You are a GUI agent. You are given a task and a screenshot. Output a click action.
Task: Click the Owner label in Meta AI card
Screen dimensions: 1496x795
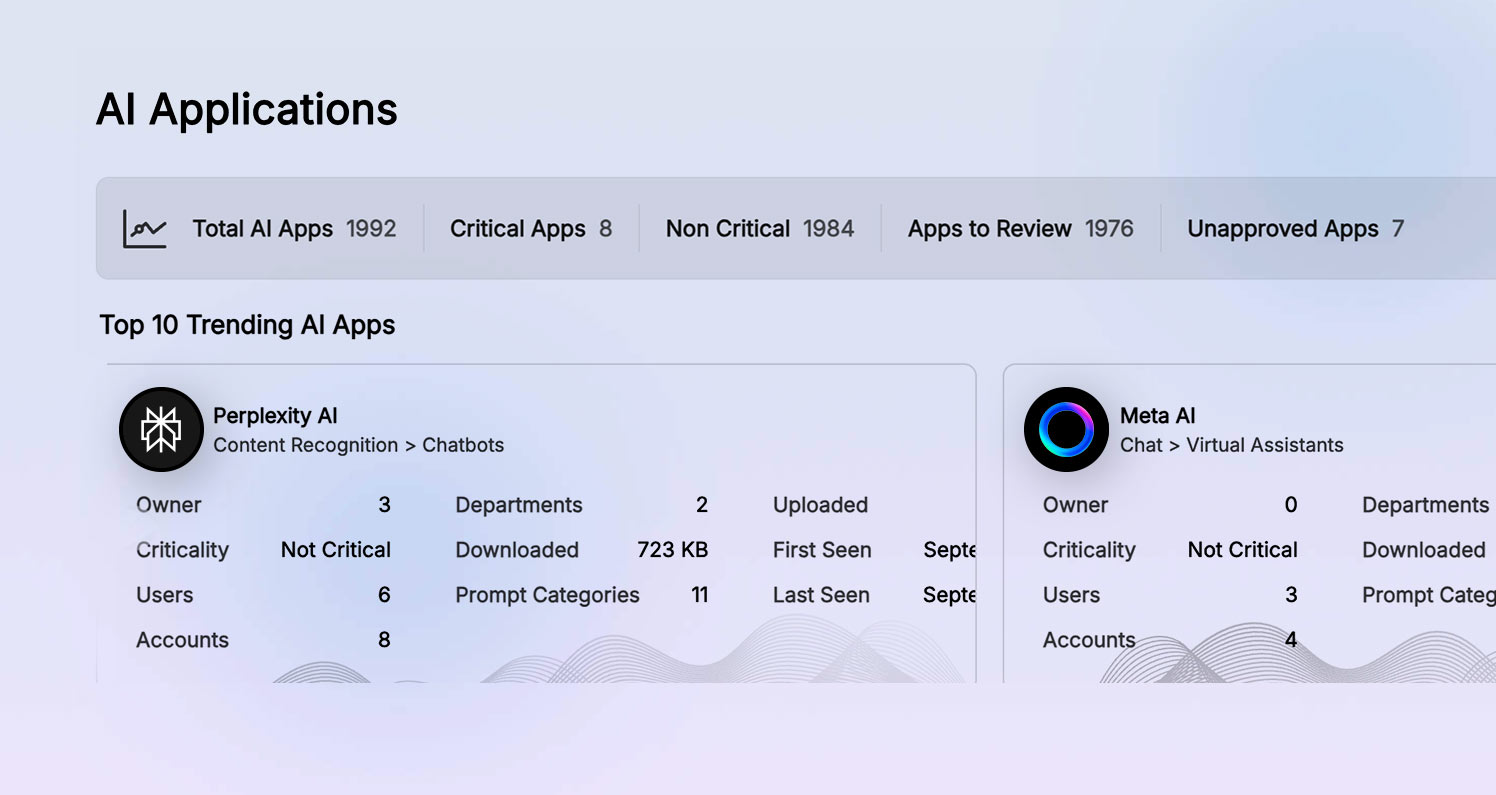[1076, 505]
